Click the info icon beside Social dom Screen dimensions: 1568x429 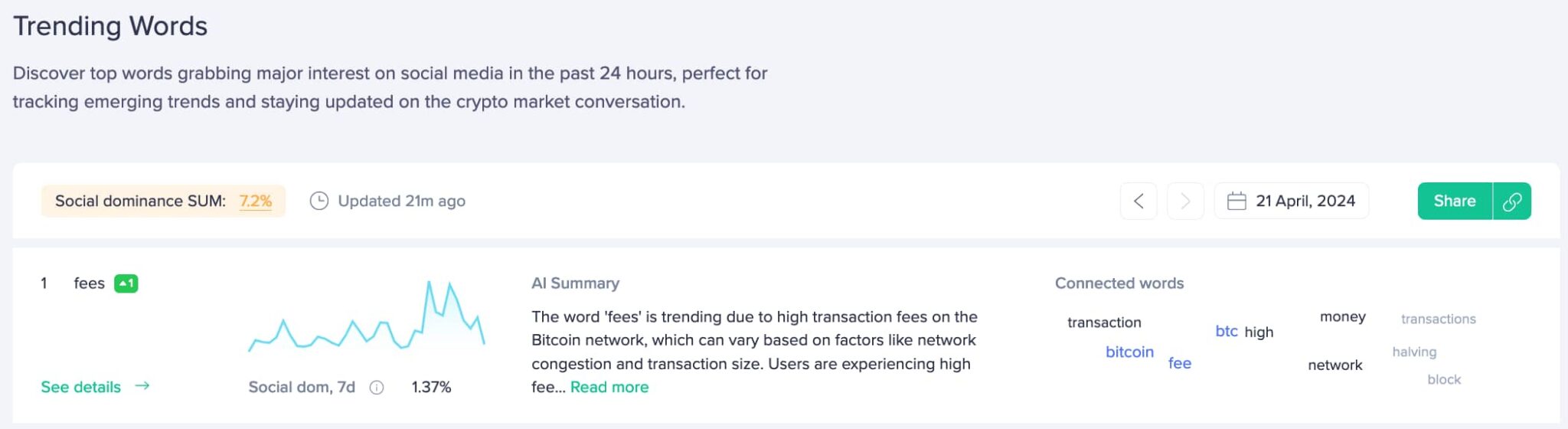pyautogui.click(x=377, y=388)
